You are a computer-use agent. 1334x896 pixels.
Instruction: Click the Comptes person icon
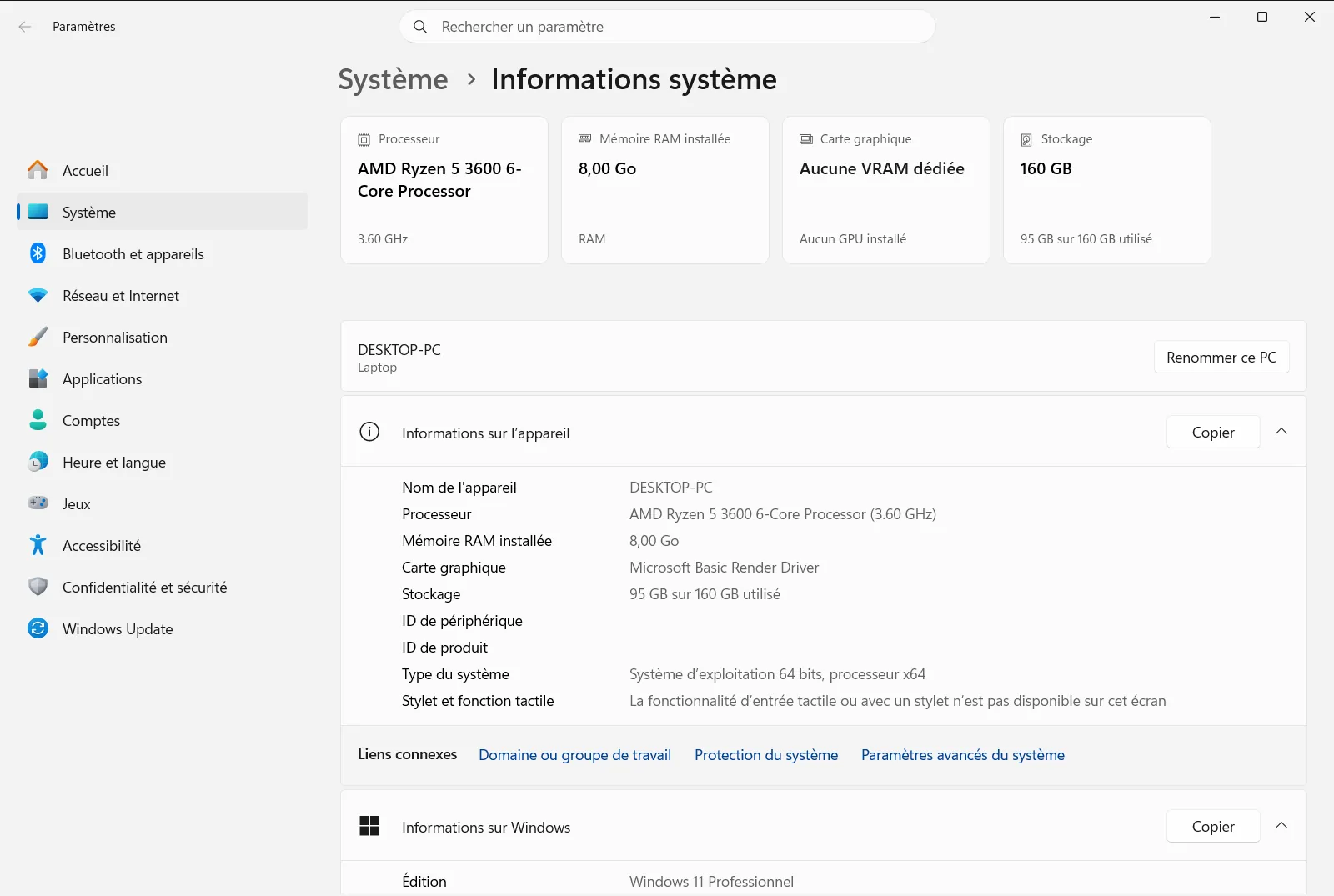tap(38, 420)
